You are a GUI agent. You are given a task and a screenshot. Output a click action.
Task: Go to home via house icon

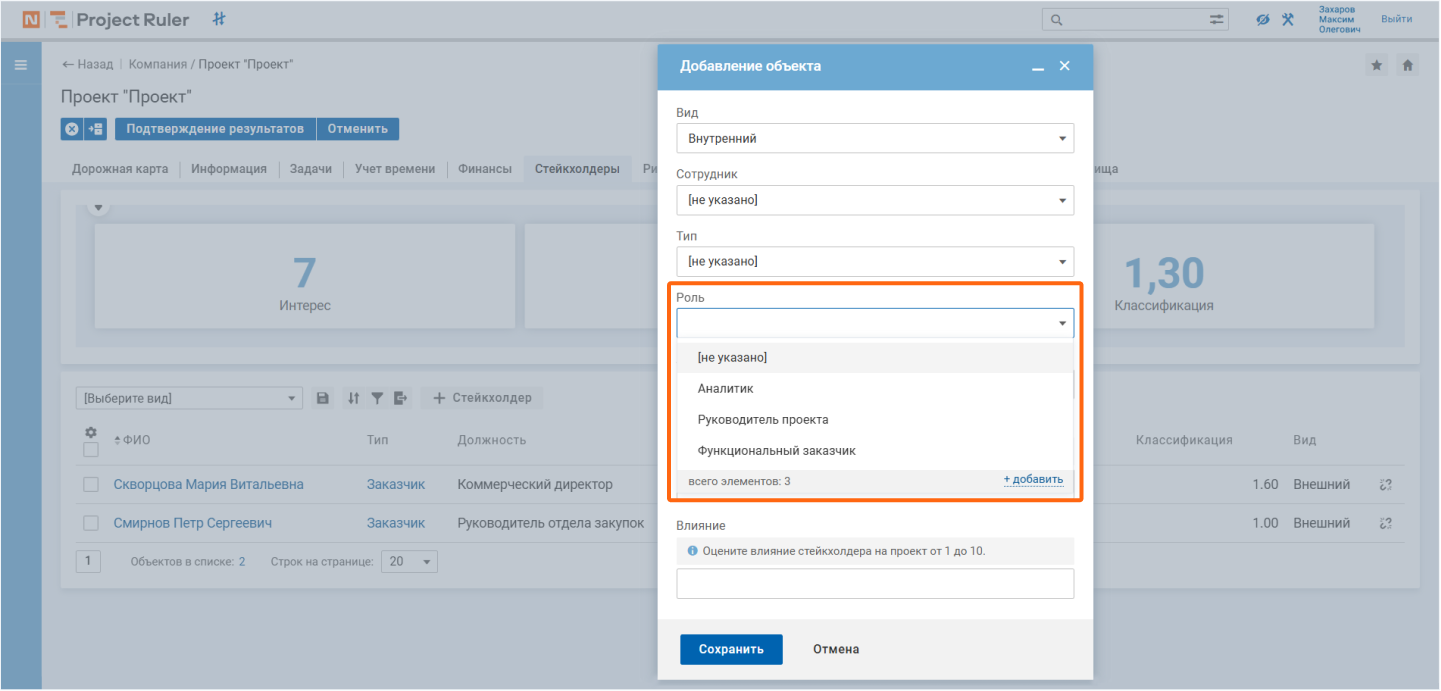(1407, 65)
